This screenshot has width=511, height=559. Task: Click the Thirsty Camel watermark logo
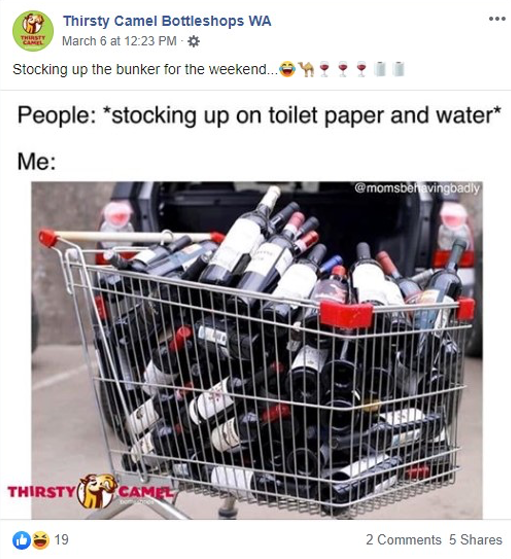pos(91,491)
